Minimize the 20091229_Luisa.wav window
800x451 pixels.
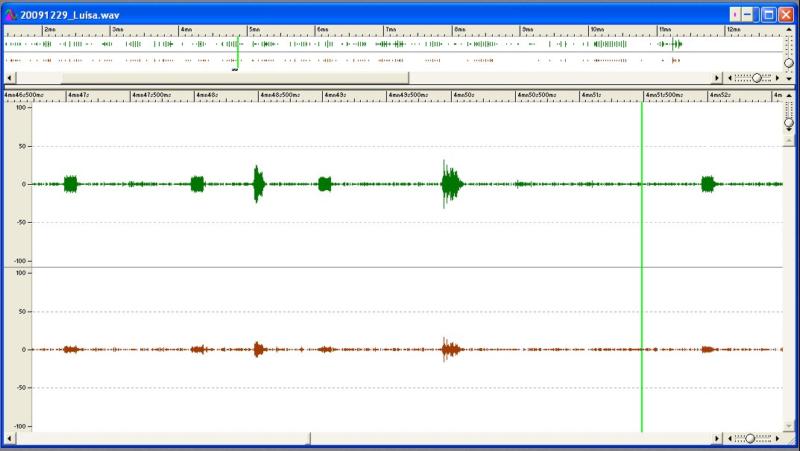point(747,15)
